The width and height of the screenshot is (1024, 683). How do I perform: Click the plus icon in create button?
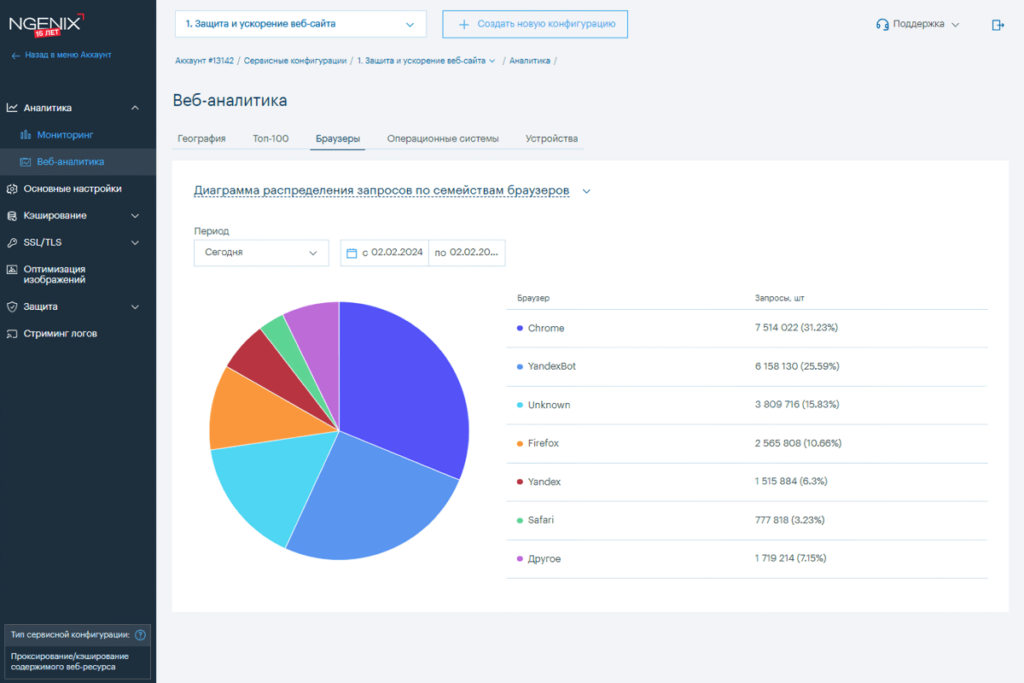(464, 24)
